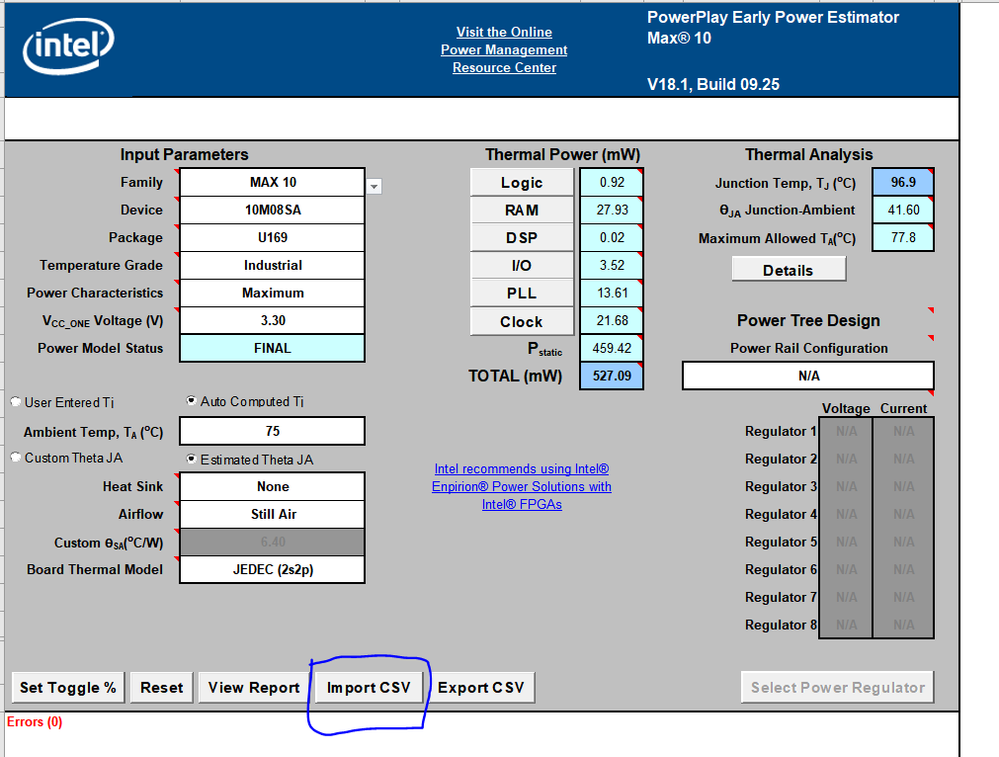Screen dimensions: 999x757
Task: Click the Power Model Status FINAL cell
Action: 273,349
